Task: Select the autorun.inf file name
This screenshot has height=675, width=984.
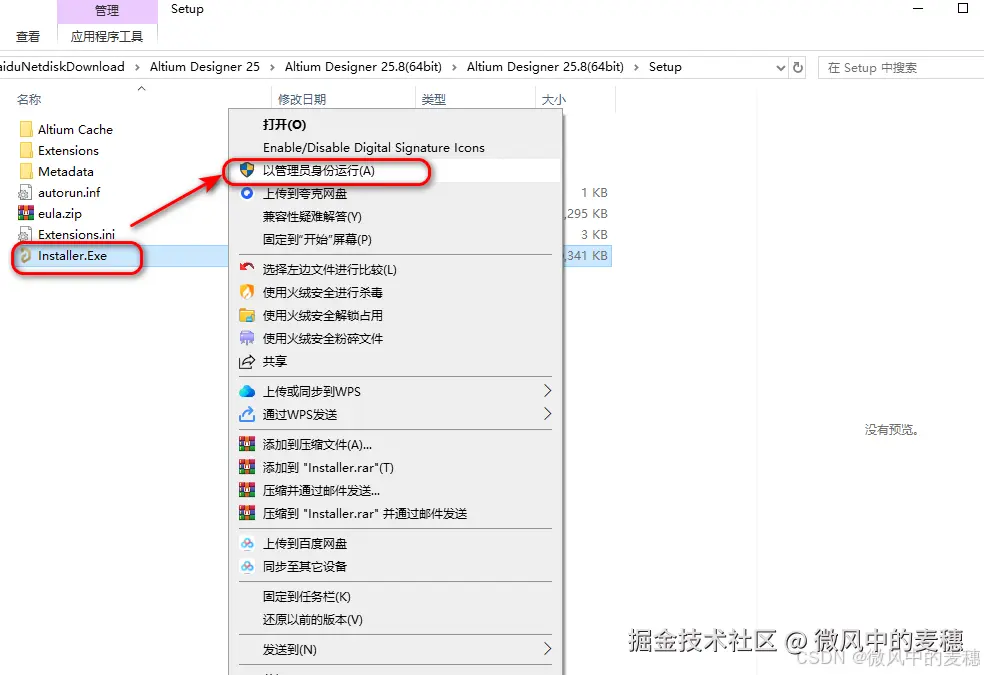Action: point(69,193)
